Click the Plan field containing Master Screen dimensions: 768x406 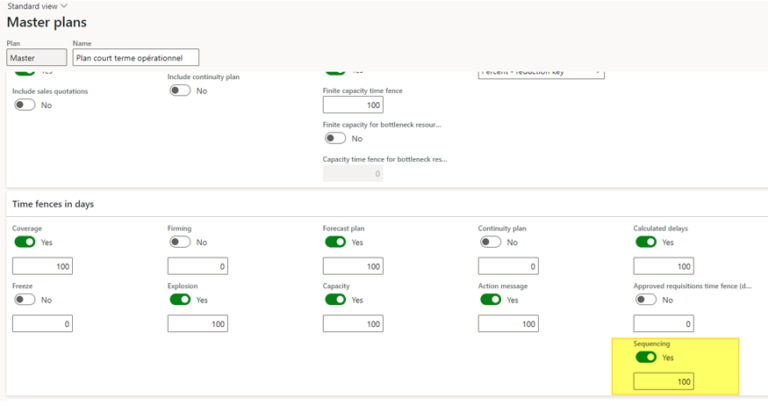click(x=36, y=58)
